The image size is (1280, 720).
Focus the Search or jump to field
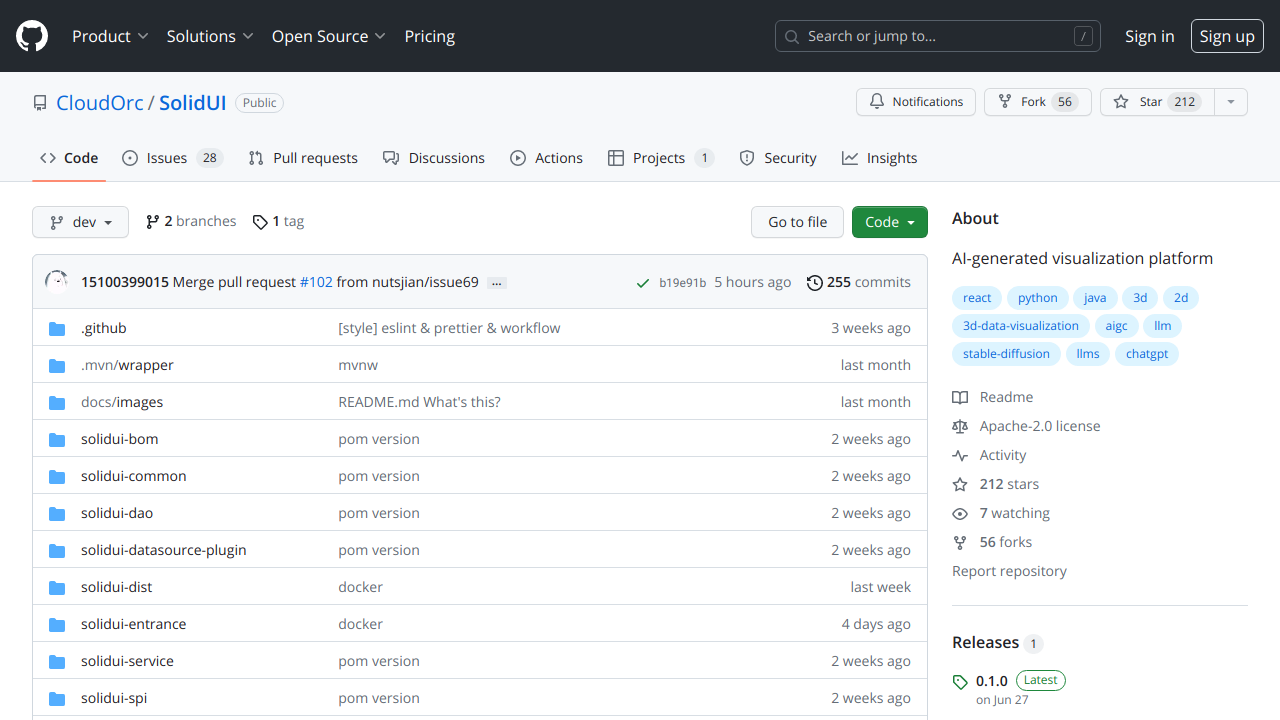pos(938,36)
